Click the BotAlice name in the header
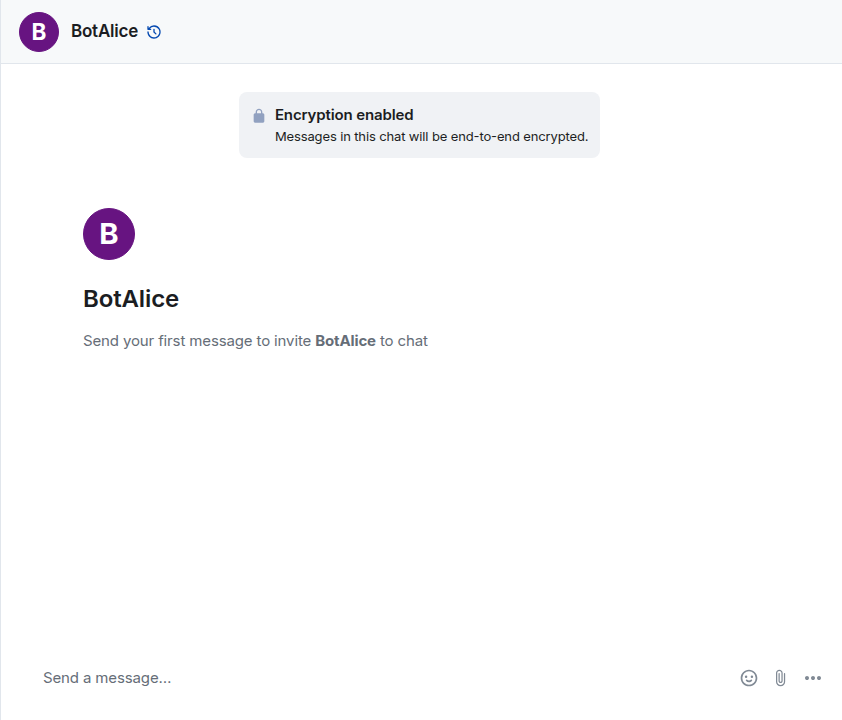 point(104,31)
